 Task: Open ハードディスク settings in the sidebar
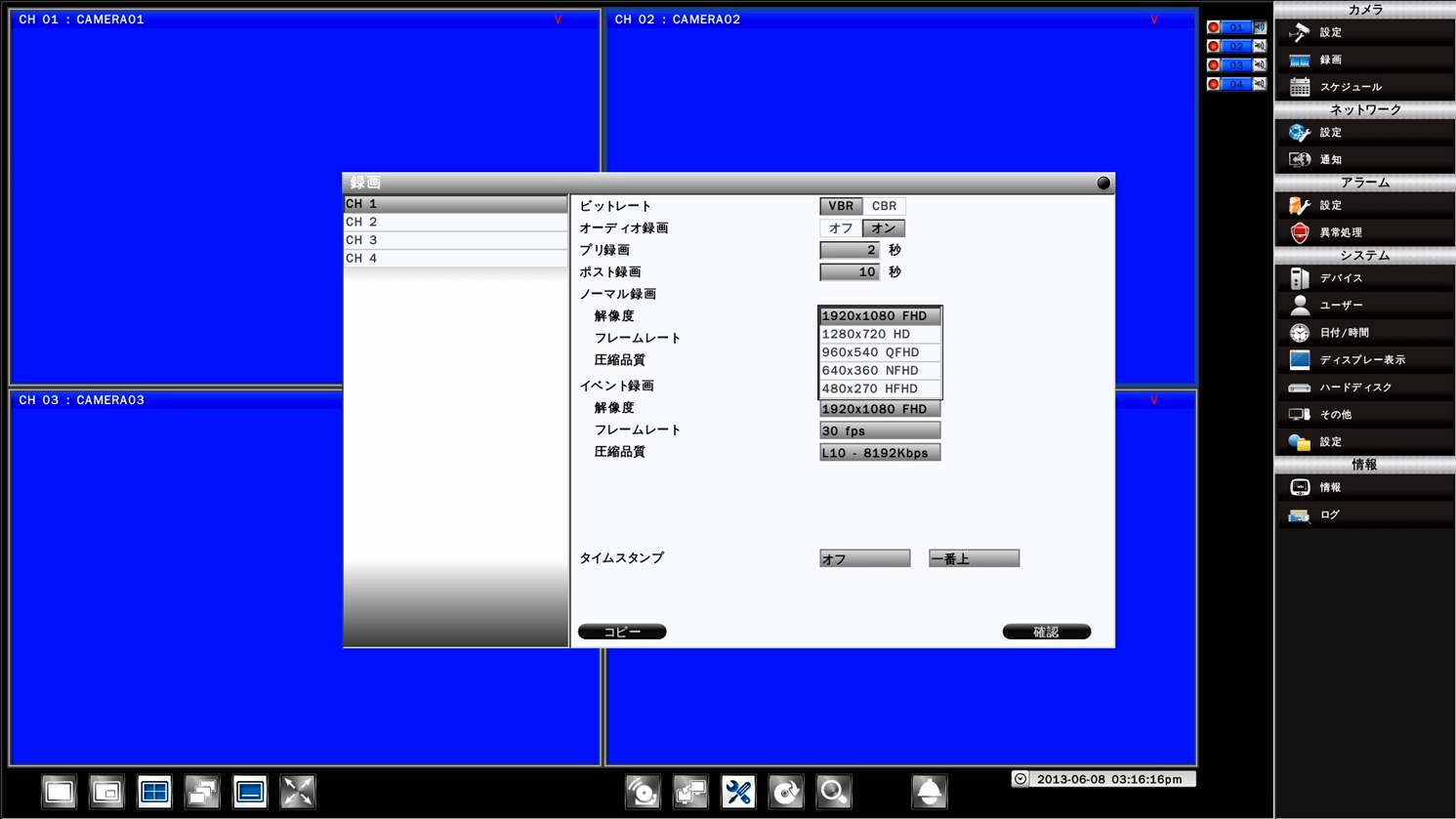point(1348,387)
